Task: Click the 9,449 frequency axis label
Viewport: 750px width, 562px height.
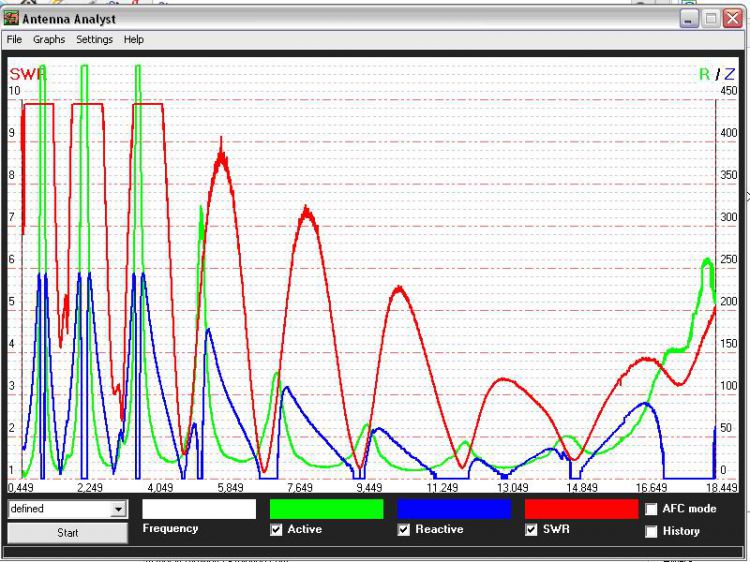Action: coord(369,487)
